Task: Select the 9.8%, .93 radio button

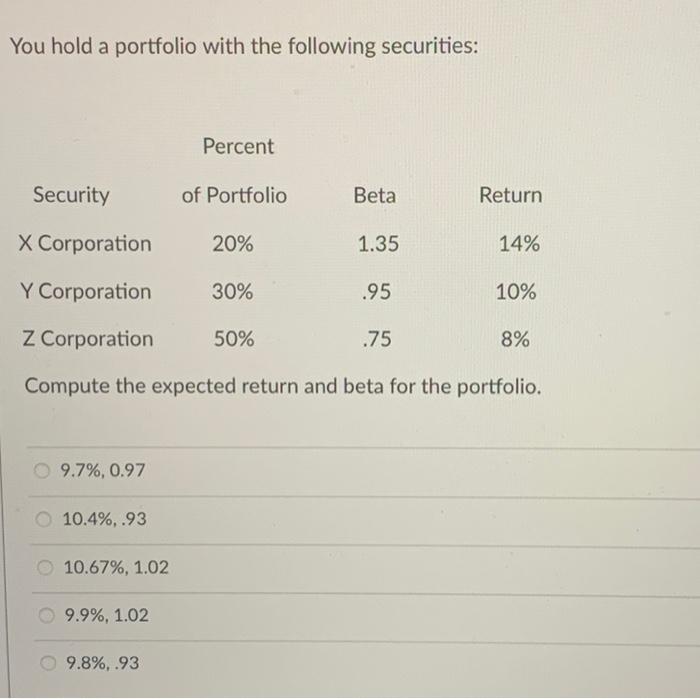Action: click(x=47, y=662)
